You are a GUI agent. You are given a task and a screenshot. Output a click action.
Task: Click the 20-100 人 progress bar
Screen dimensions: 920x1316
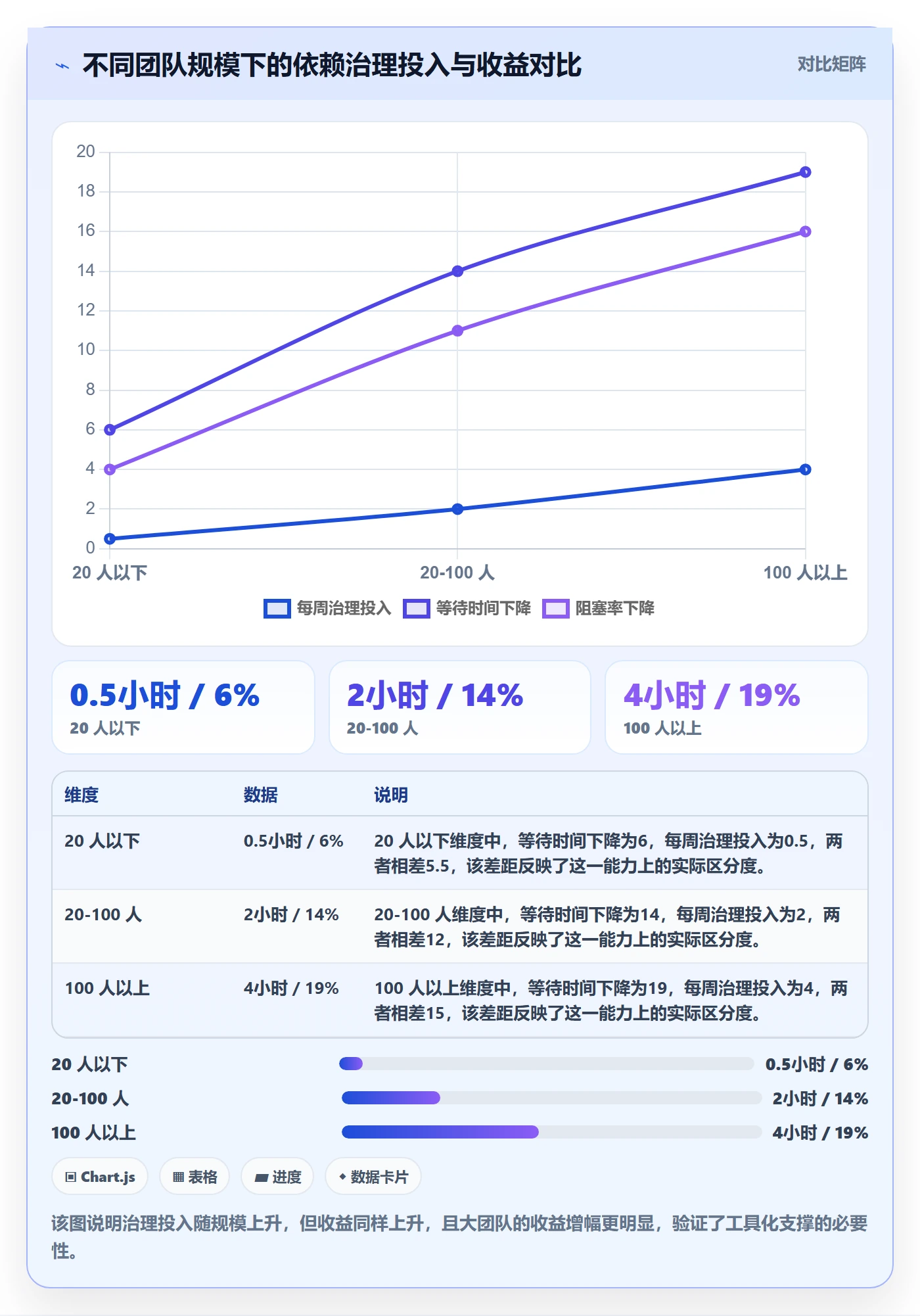click(551, 1098)
